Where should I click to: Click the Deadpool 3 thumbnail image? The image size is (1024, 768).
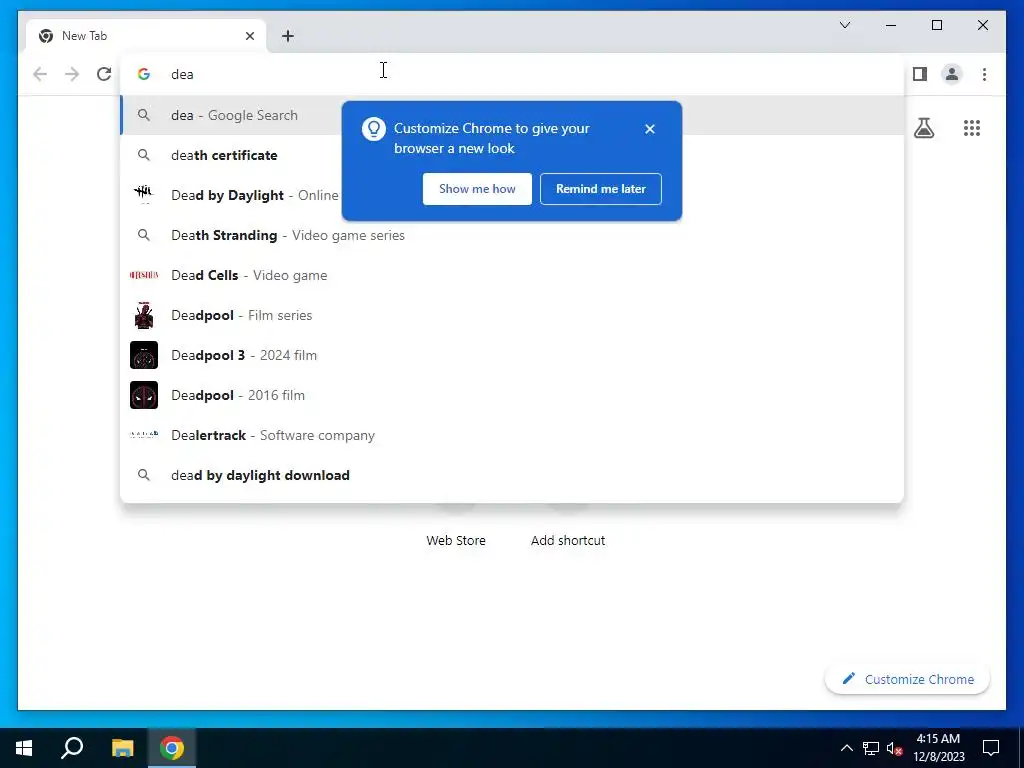(144, 355)
